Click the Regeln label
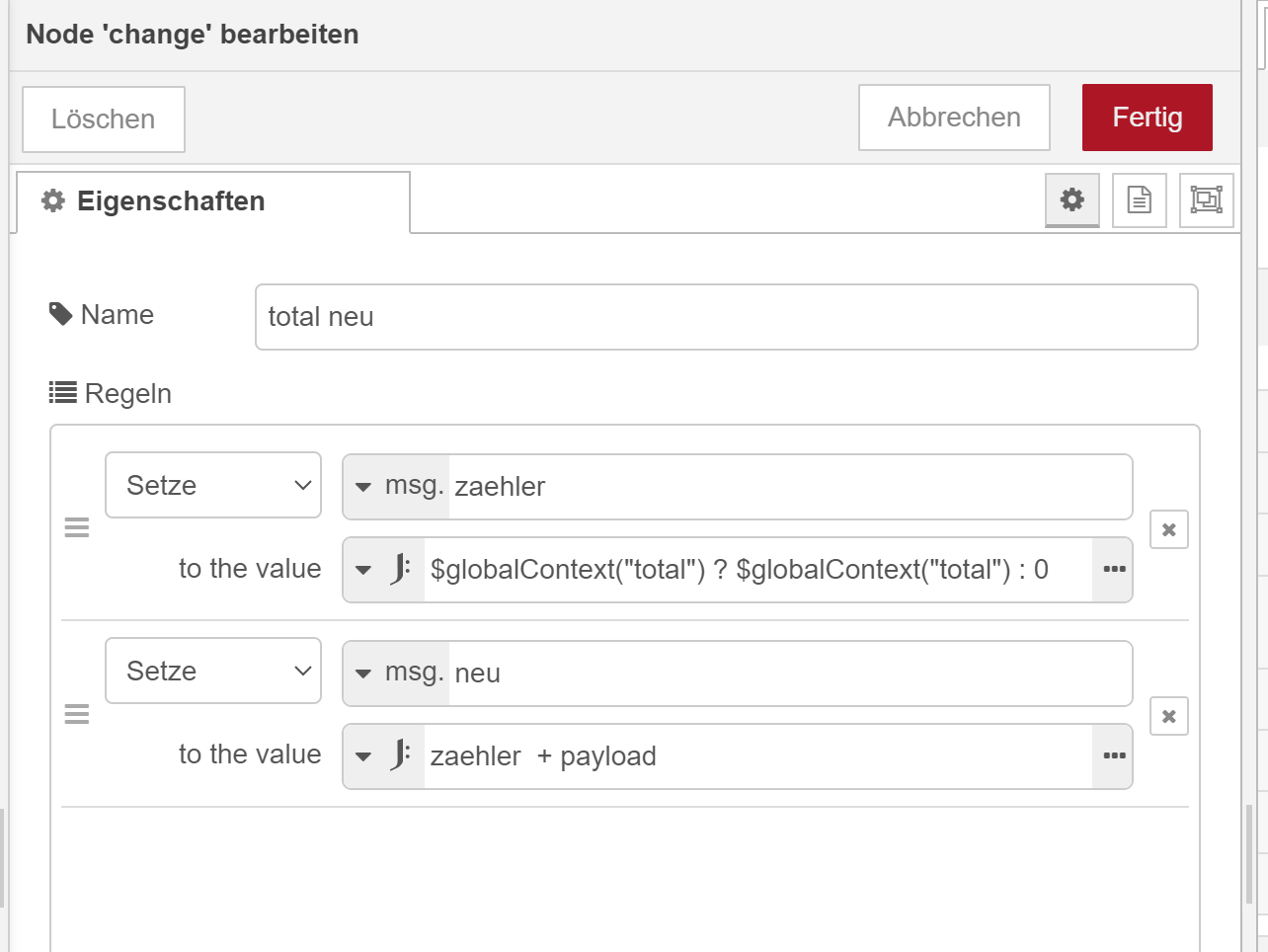The width and height of the screenshot is (1268, 952). click(x=111, y=393)
